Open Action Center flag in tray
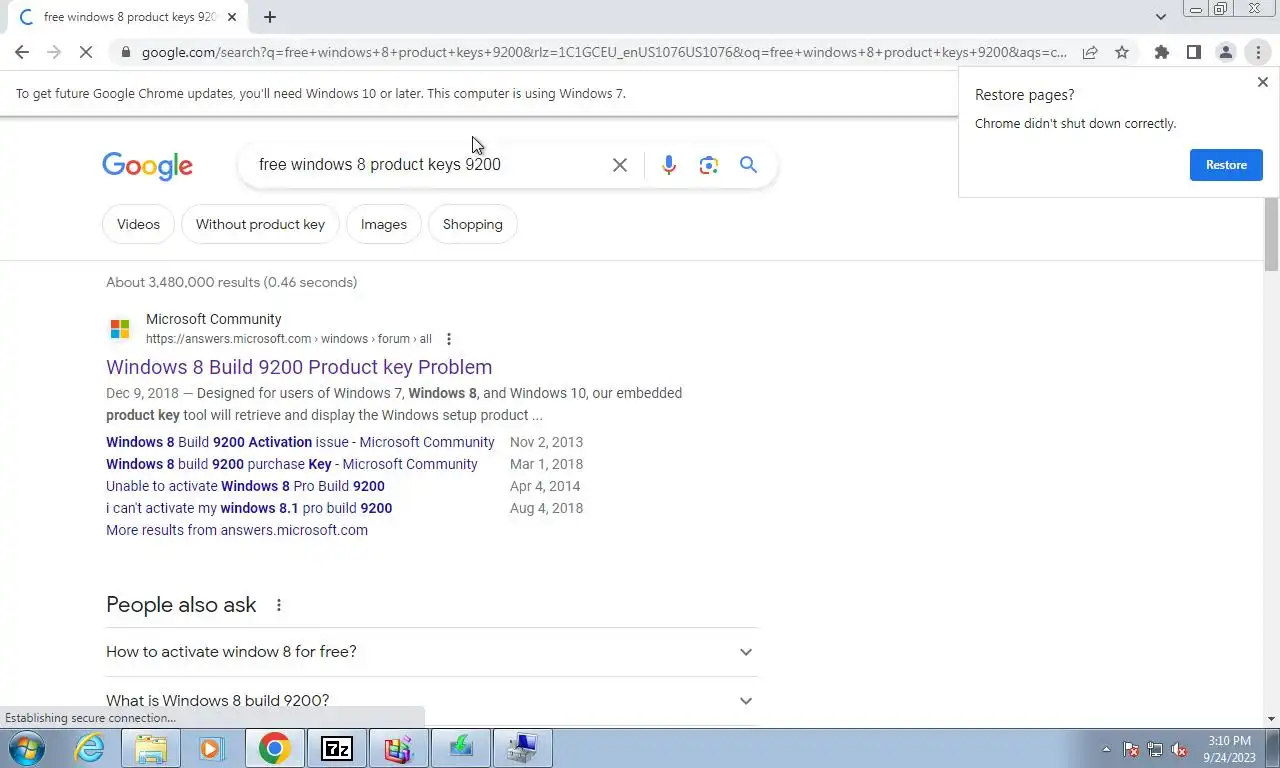This screenshot has width=1280, height=768. [1131, 749]
